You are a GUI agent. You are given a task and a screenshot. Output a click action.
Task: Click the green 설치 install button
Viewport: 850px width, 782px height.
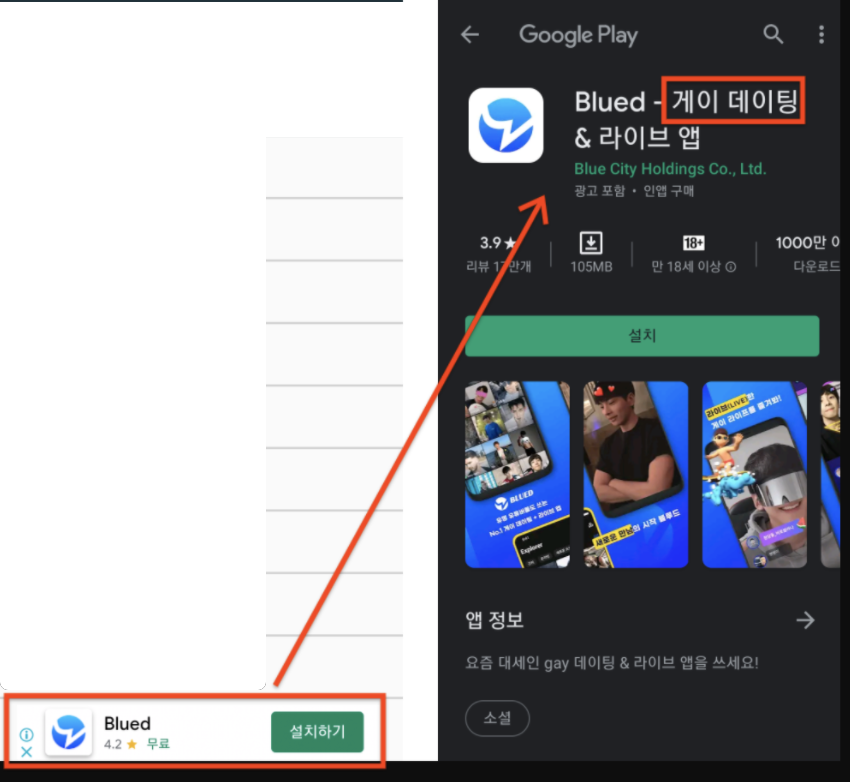pyautogui.click(x=642, y=335)
